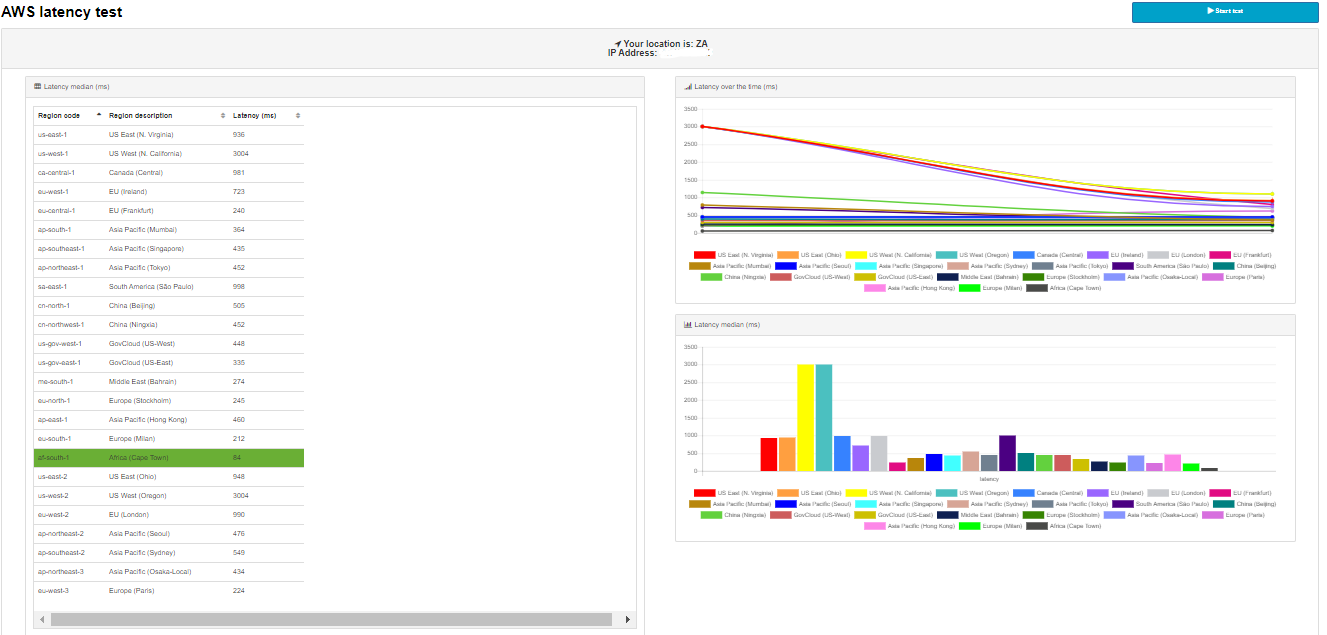Click the horizontal scrollbar thumb under the table

331,620
